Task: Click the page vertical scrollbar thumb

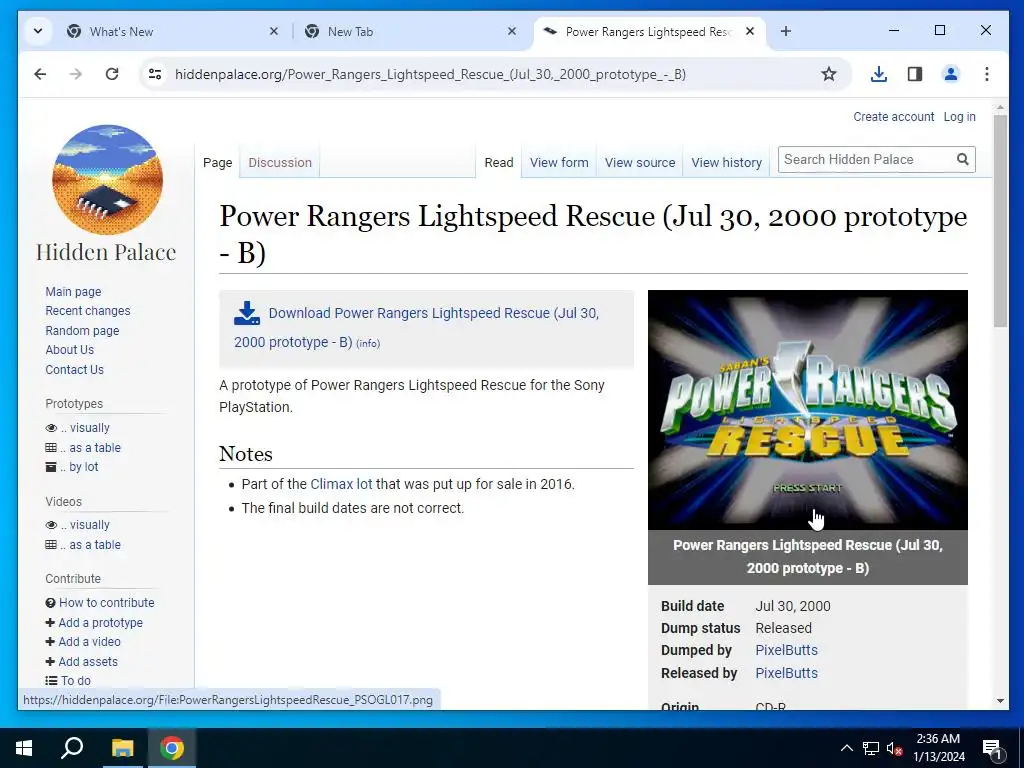Action: [x=1000, y=222]
